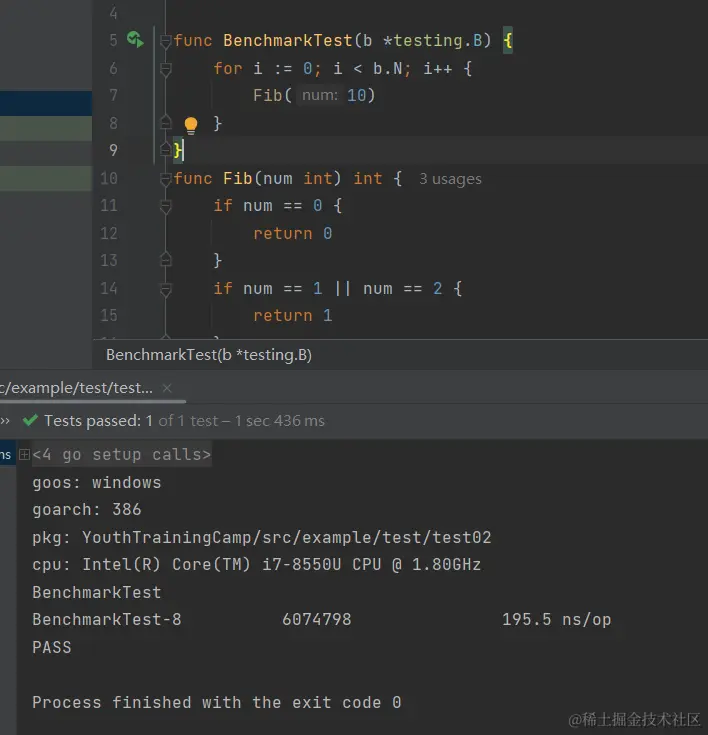Screen dimensions: 708x735
Task: Open the '3 usages' hint link
Action: point(450,179)
